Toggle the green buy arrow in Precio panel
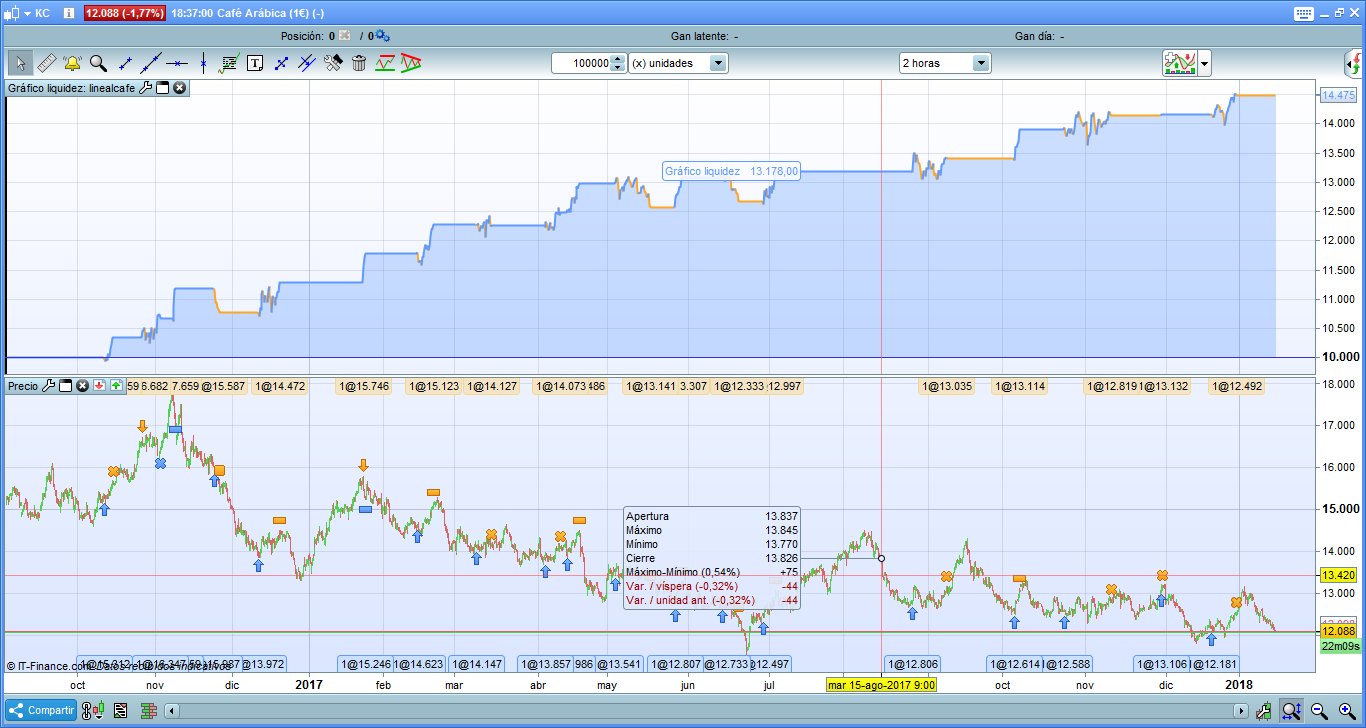 tap(116, 385)
